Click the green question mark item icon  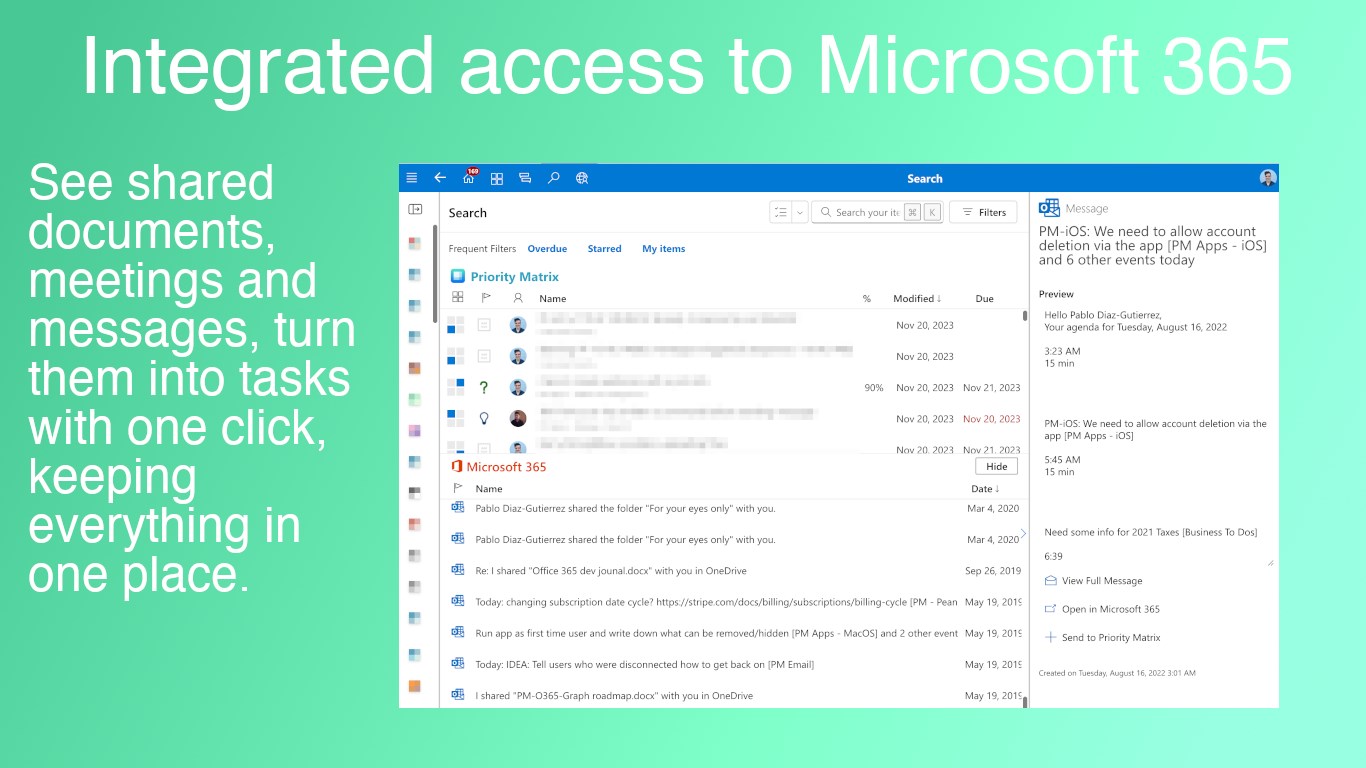click(484, 387)
